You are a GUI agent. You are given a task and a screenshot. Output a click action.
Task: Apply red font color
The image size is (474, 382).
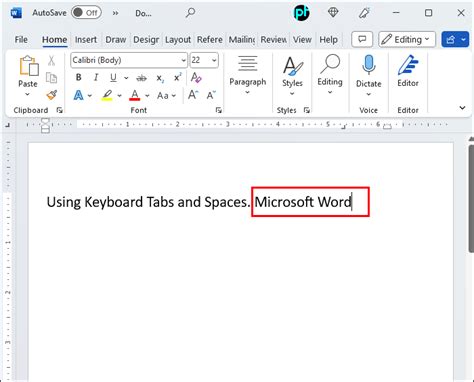(135, 95)
